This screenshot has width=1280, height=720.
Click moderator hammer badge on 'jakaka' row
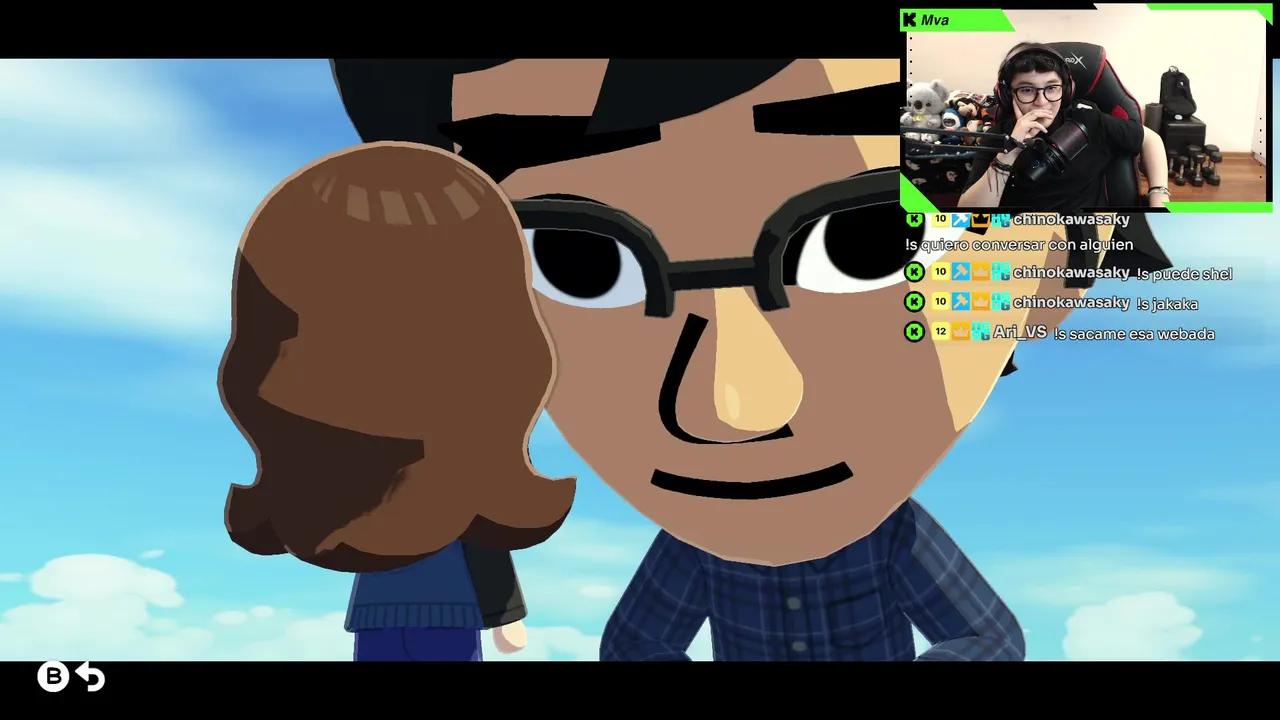tap(960, 301)
